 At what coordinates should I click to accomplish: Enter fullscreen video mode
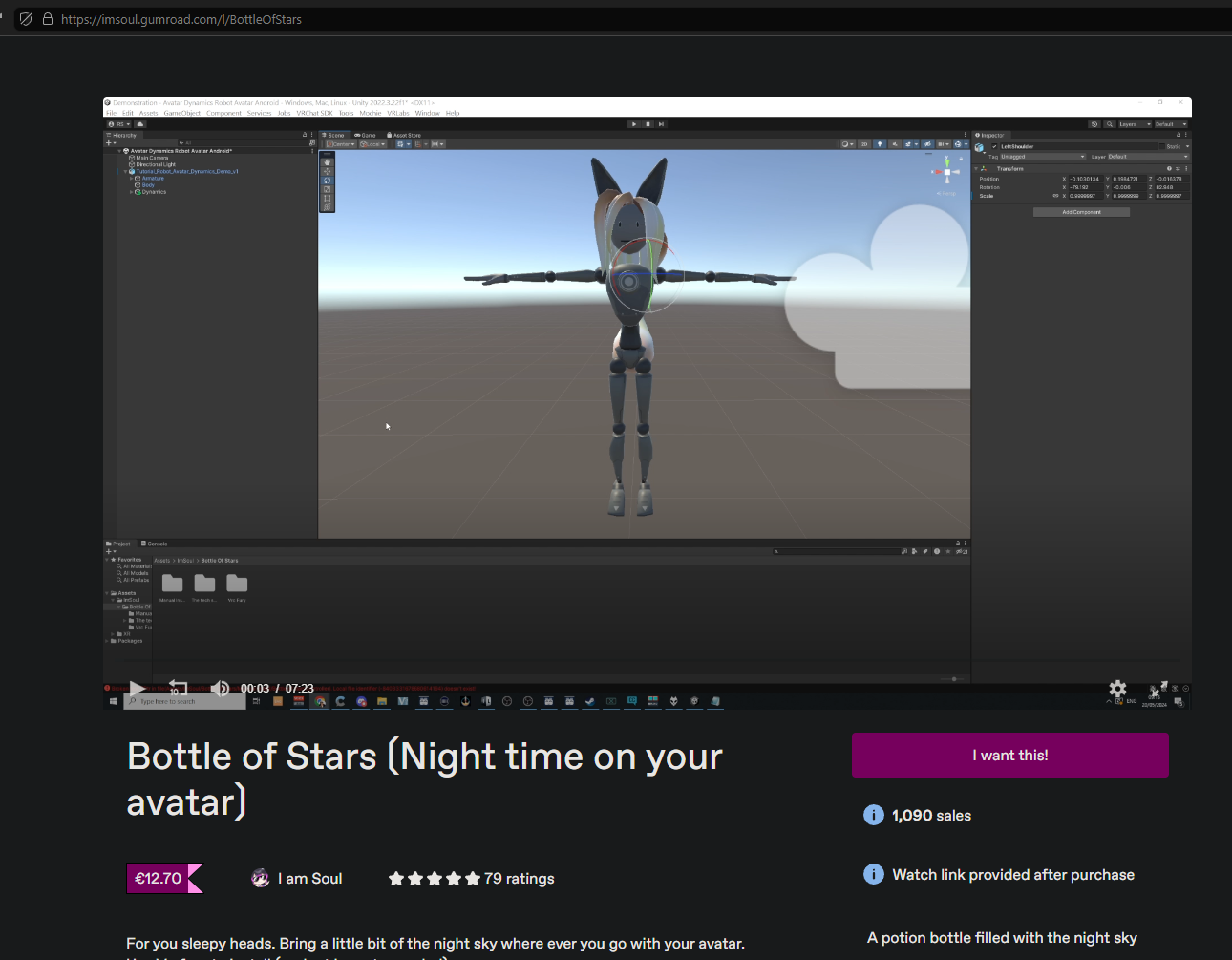click(x=1158, y=689)
